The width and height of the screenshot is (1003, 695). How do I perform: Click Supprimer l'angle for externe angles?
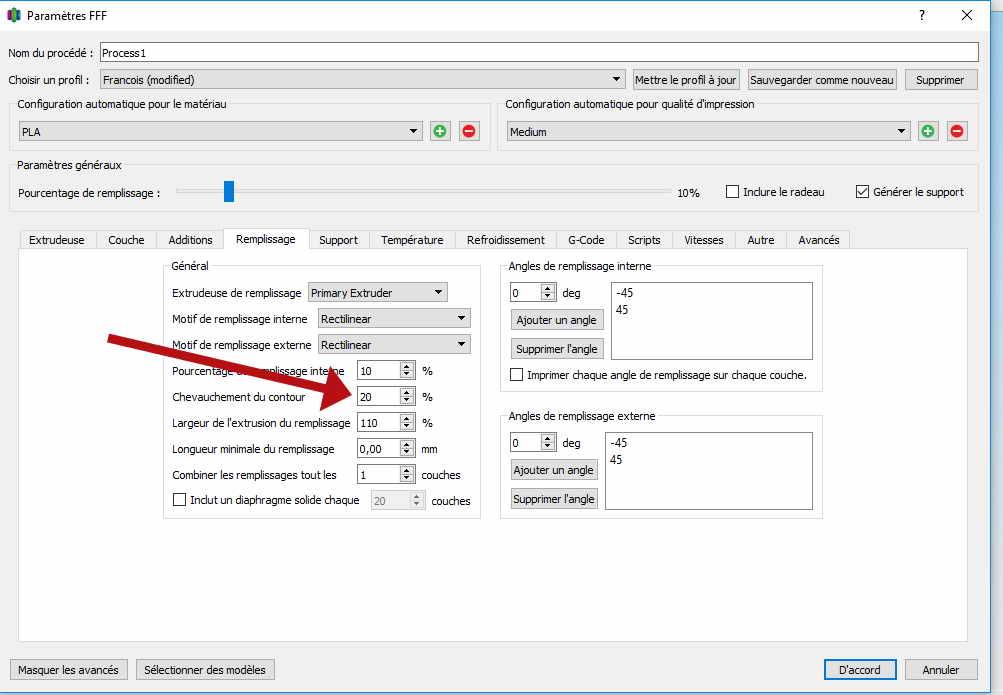[x=554, y=499]
